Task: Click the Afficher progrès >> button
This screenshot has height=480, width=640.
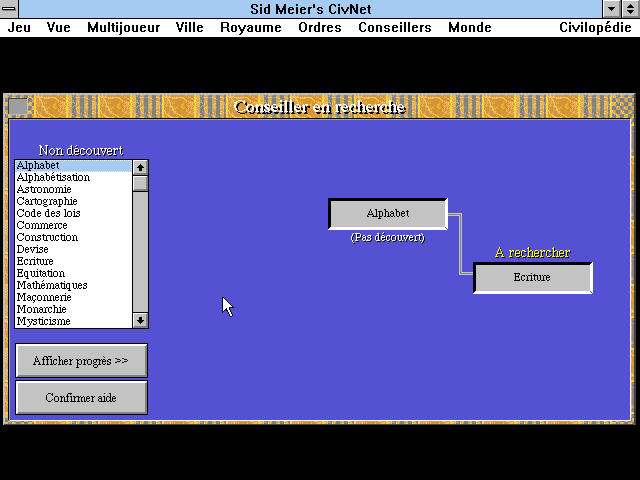Action: pos(81,361)
